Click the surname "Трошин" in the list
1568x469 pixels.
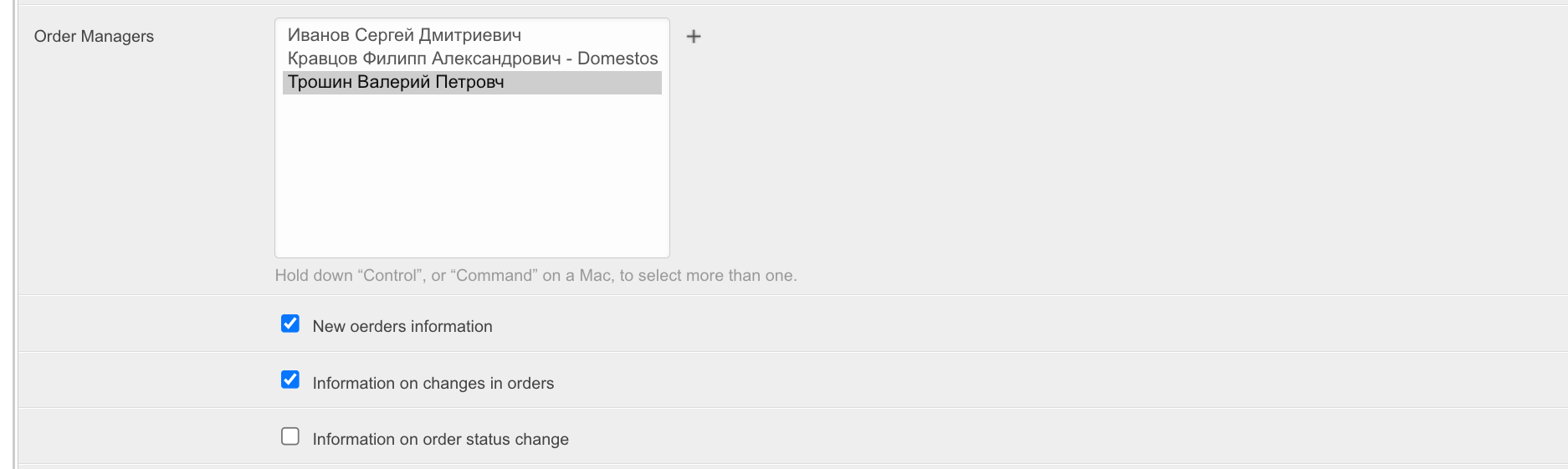pyautogui.click(x=320, y=82)
